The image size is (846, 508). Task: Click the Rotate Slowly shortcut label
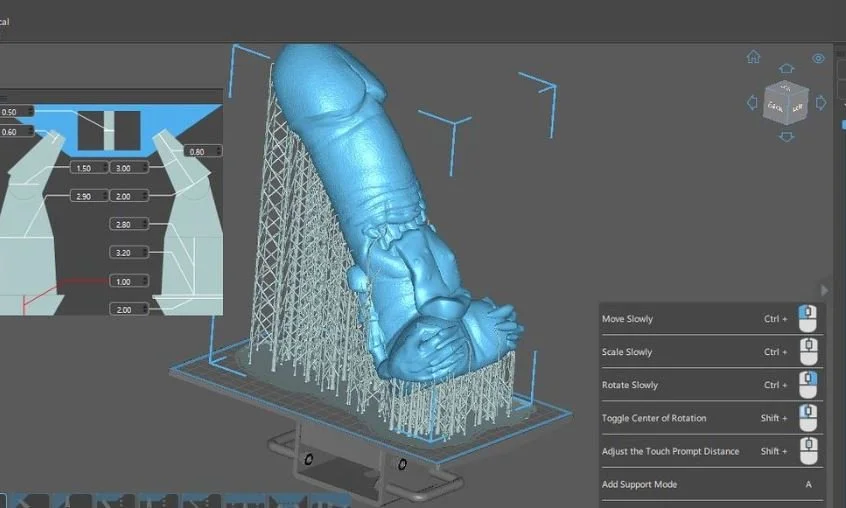630,385
